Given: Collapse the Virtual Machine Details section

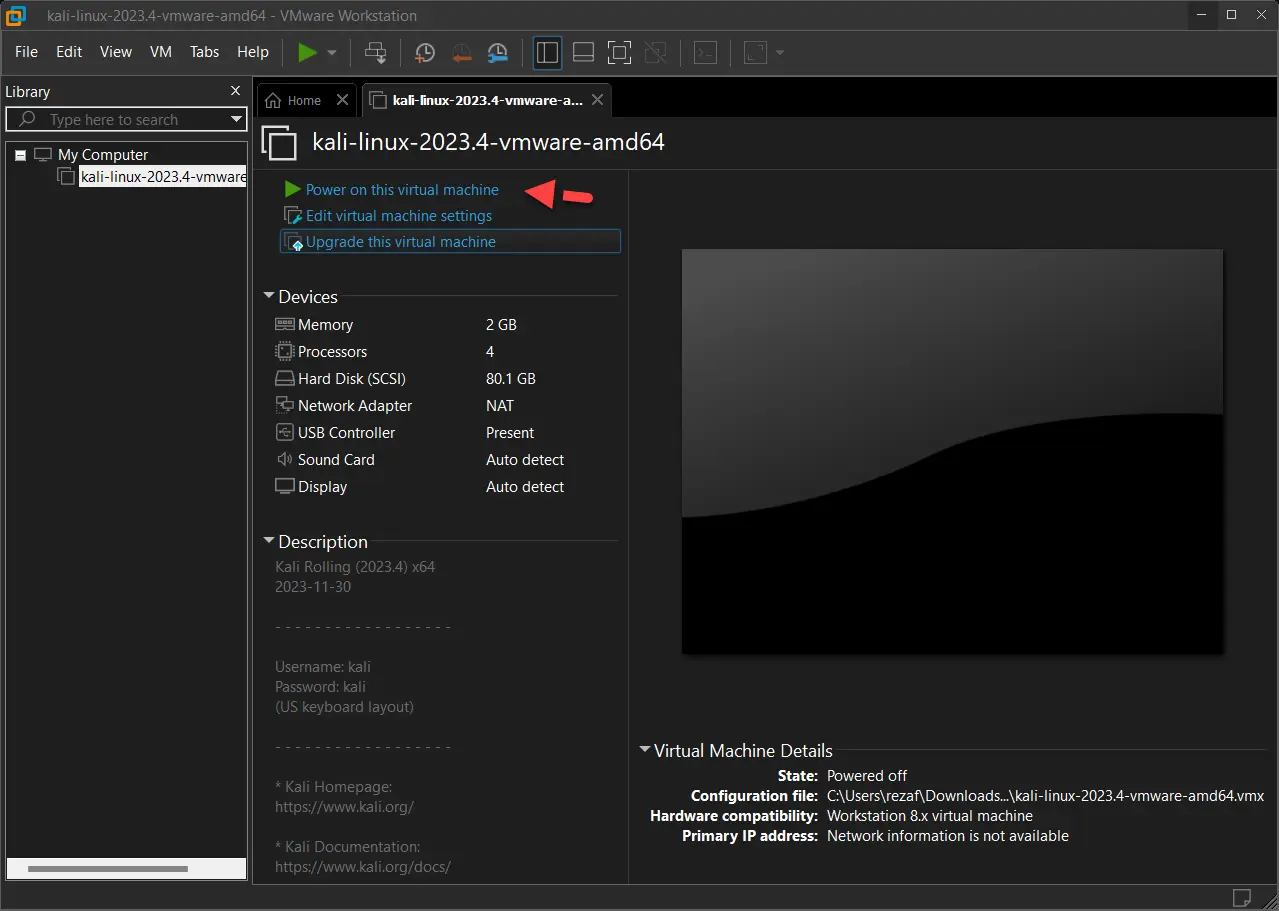Looking at the screenshot, I should tap(644, 750).
